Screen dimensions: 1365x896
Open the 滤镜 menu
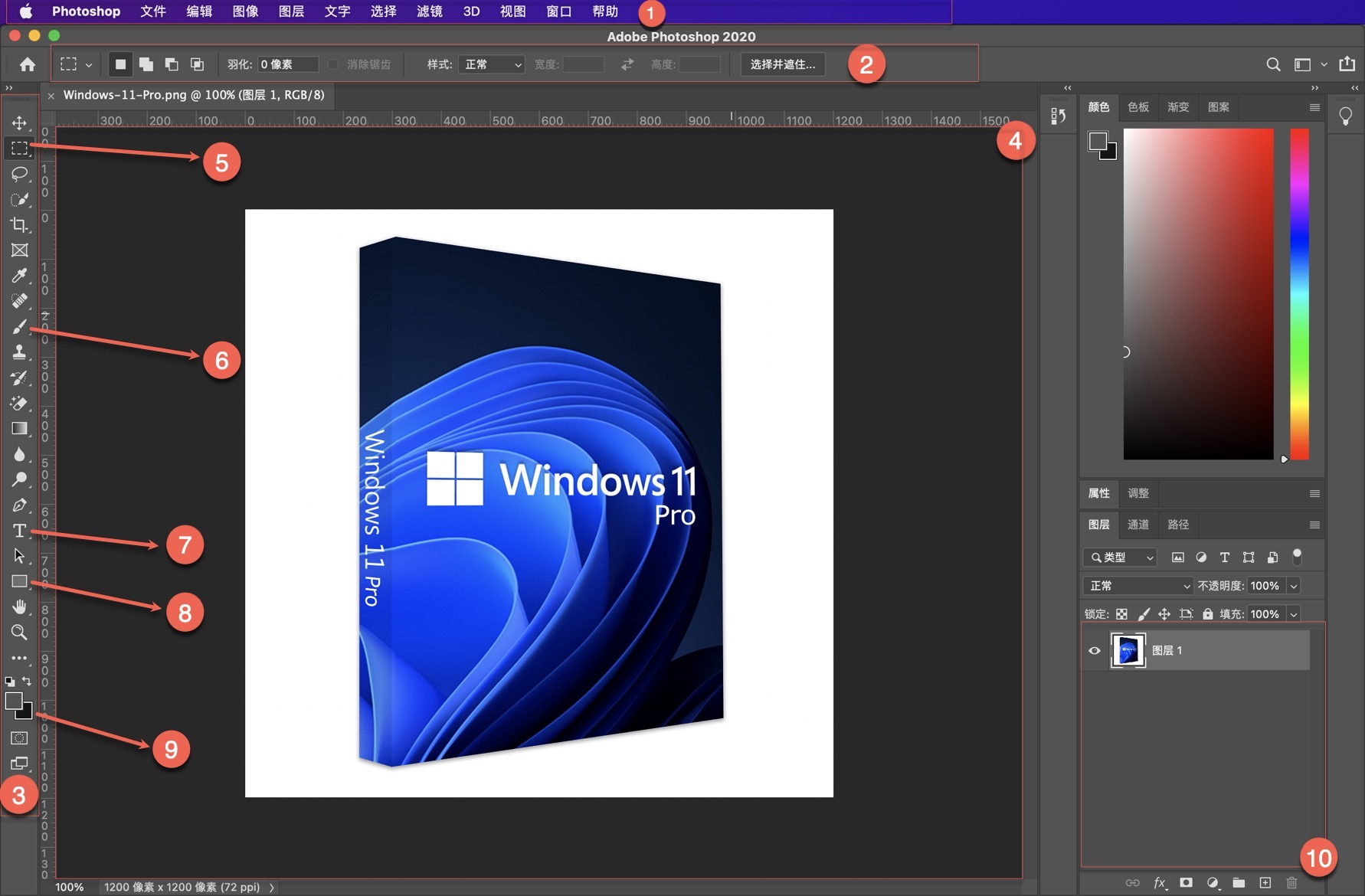click(x=429, y=11)
